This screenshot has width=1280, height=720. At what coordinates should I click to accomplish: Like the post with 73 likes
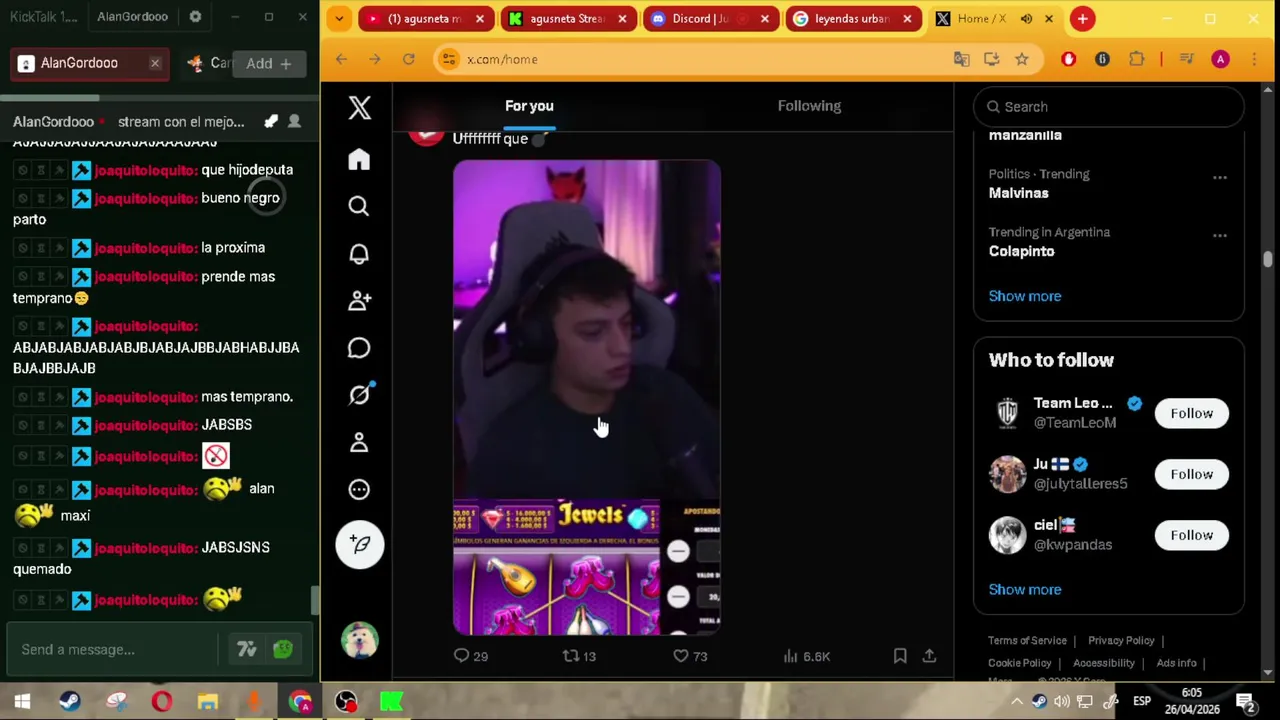(x=689, y=656)
